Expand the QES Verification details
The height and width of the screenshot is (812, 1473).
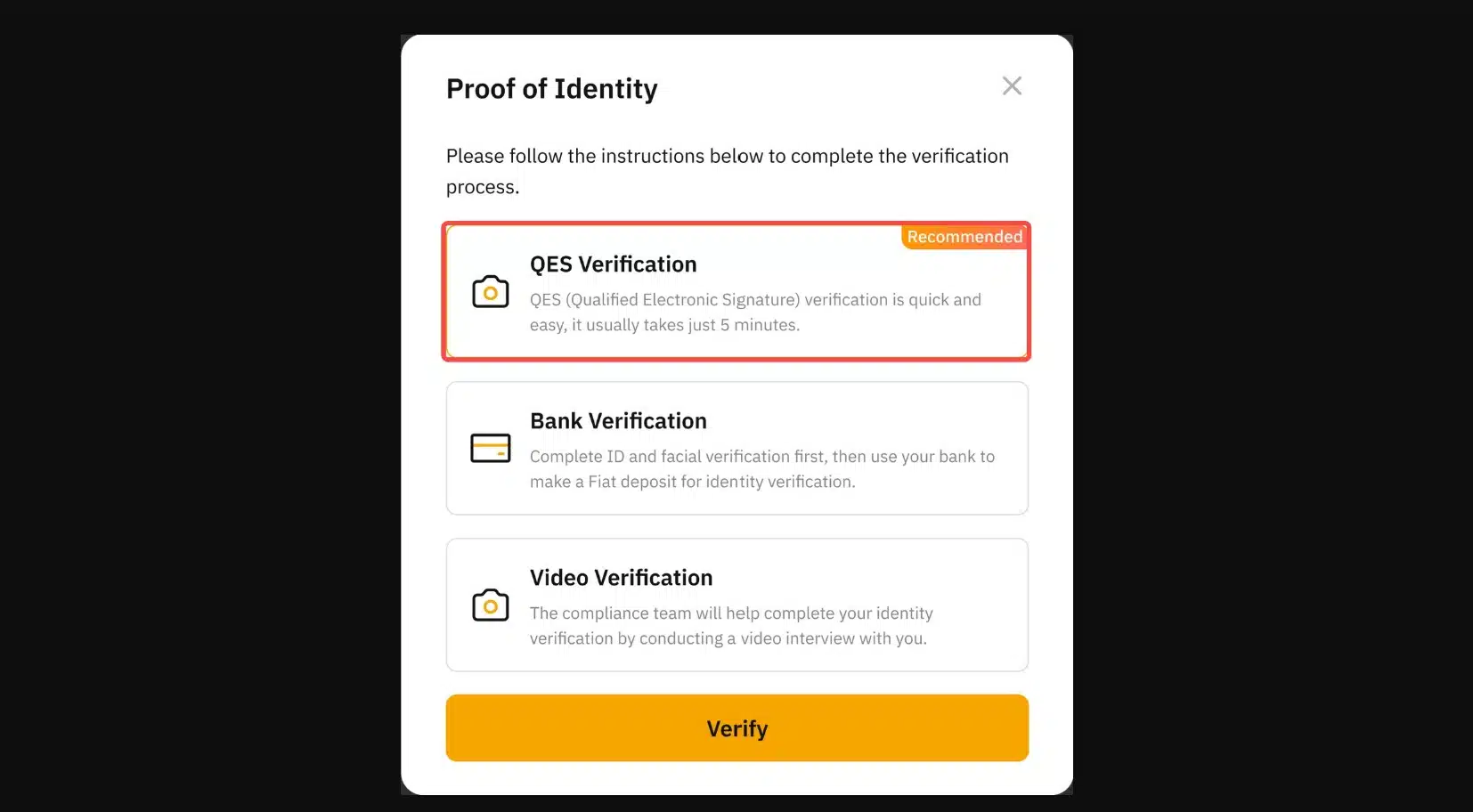point(736,292)
